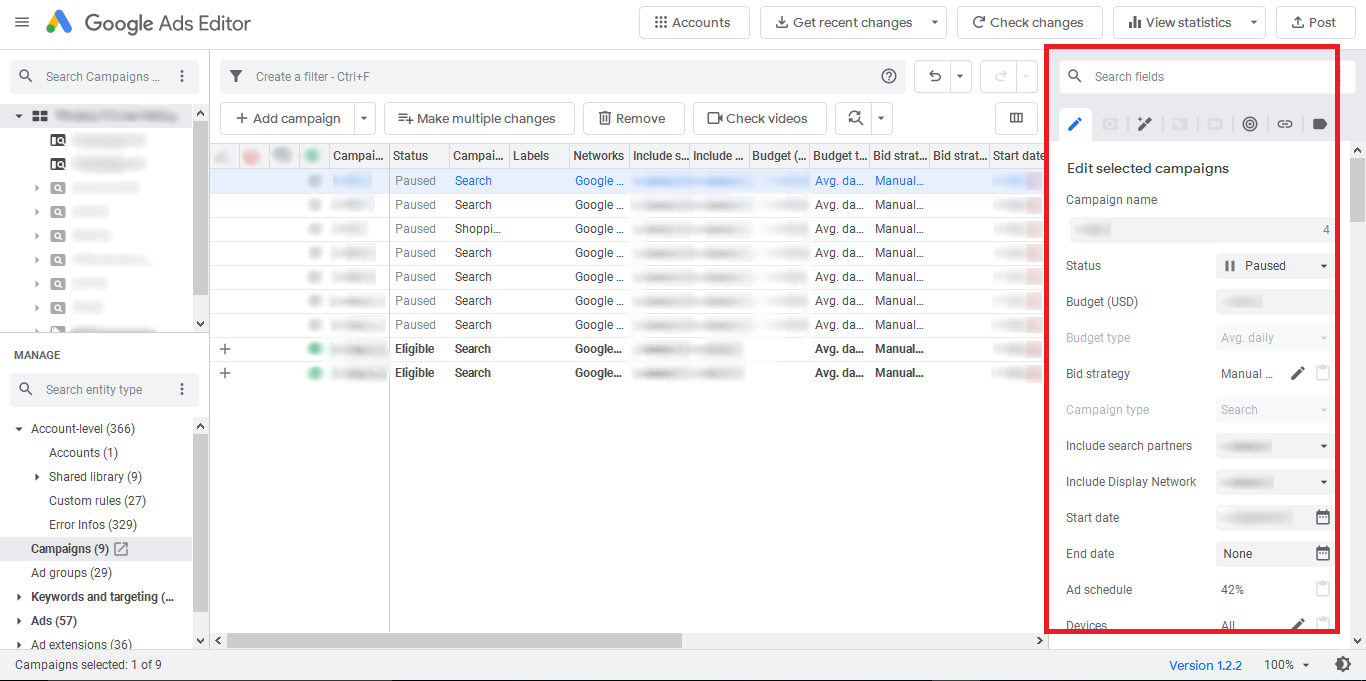Click the horizontal scrollbar under campaign table

pos(454,640)
